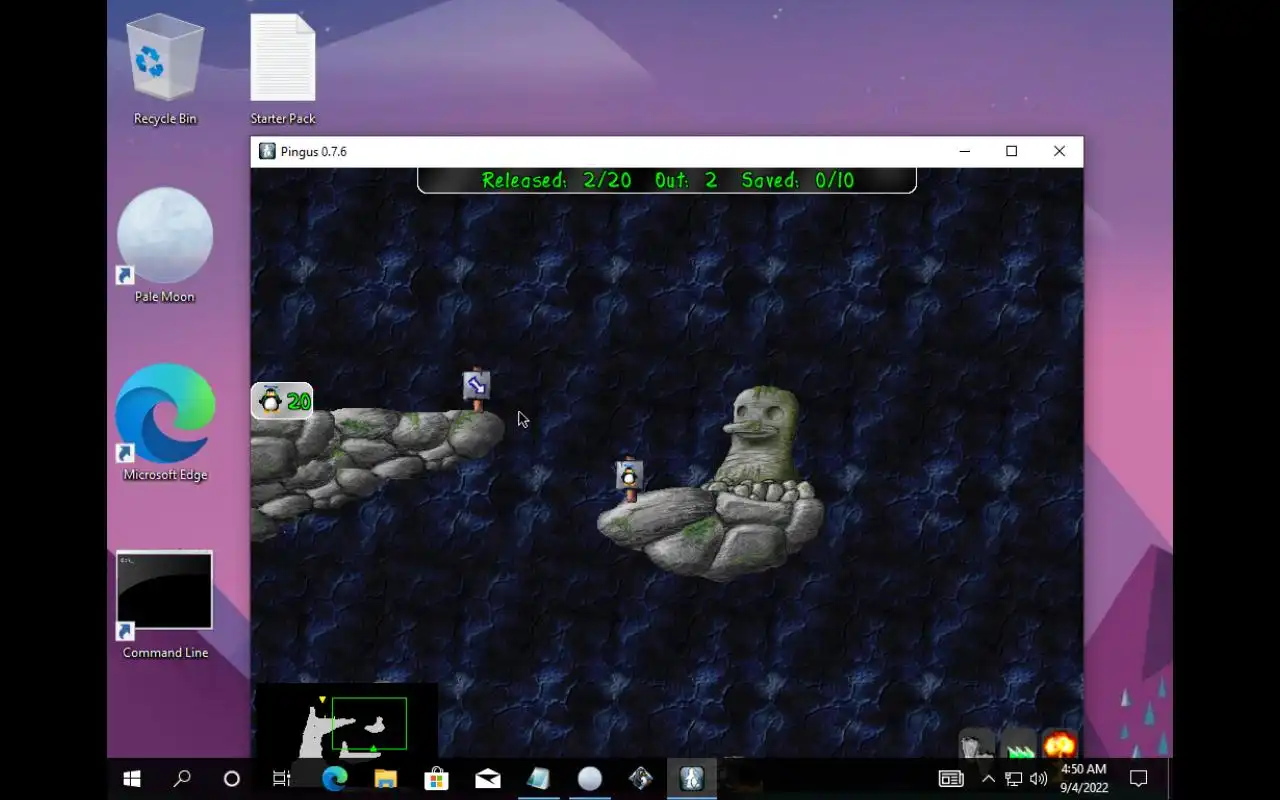
Task: Click the penguin signpost on the island
Action: 629,479
